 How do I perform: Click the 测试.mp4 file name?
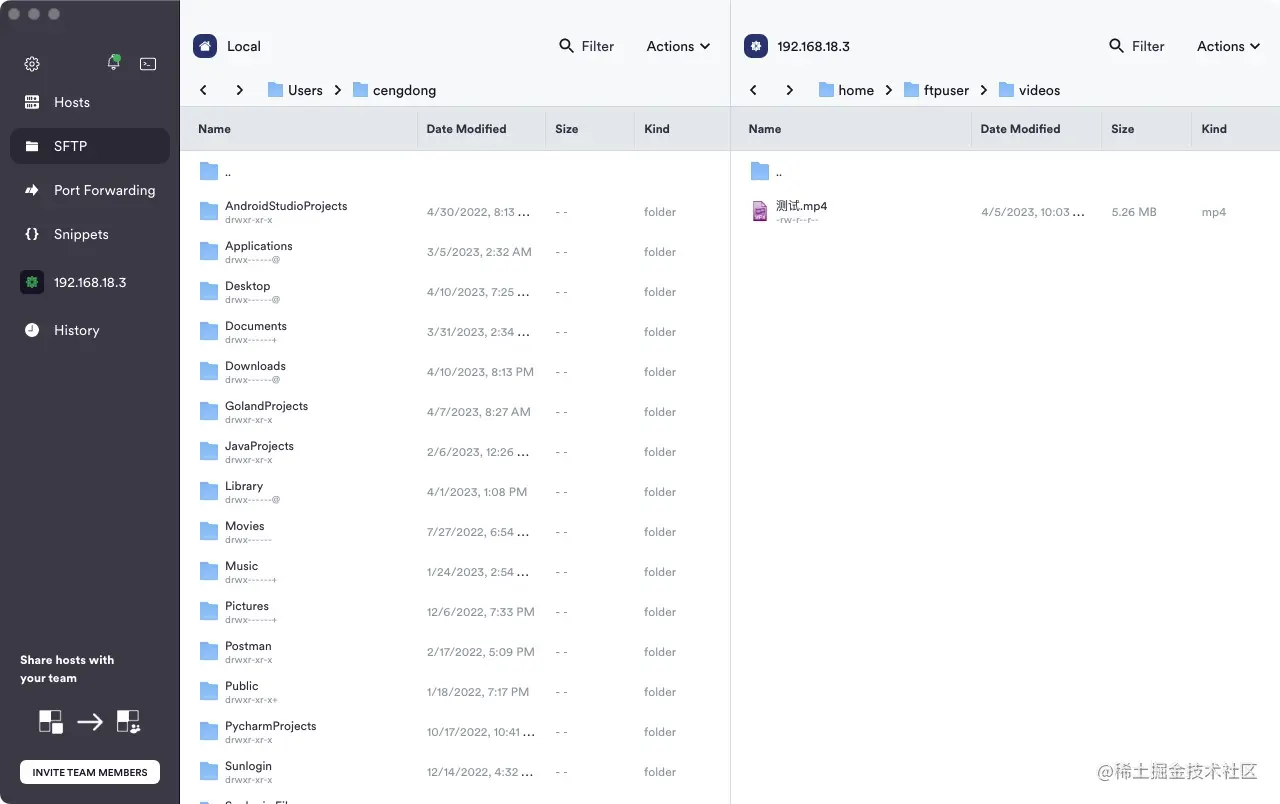click(x=801, y=206)
